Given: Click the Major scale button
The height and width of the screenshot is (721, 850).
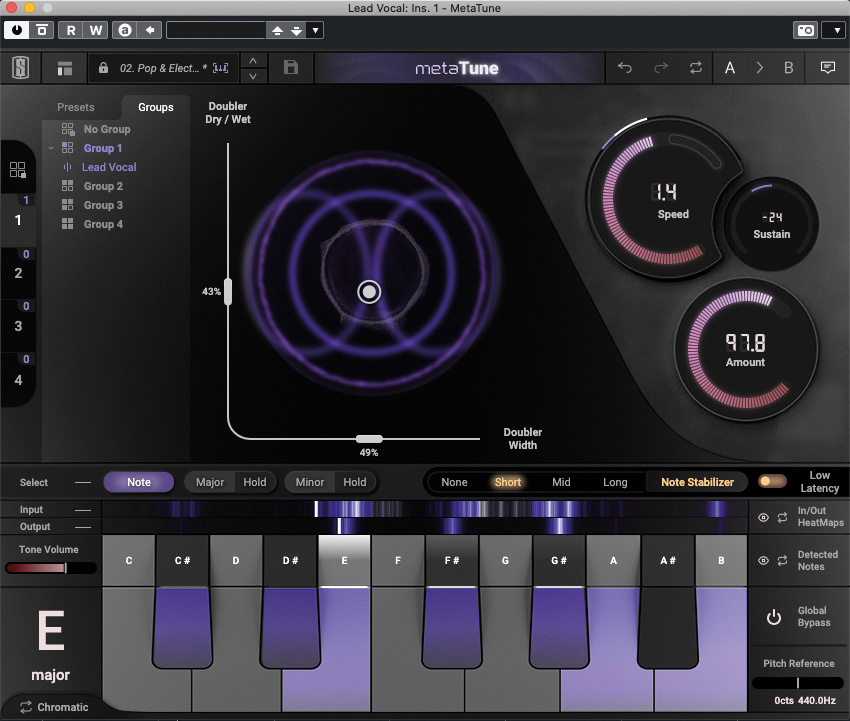Looking at the screenshot, I should point(210,482).
